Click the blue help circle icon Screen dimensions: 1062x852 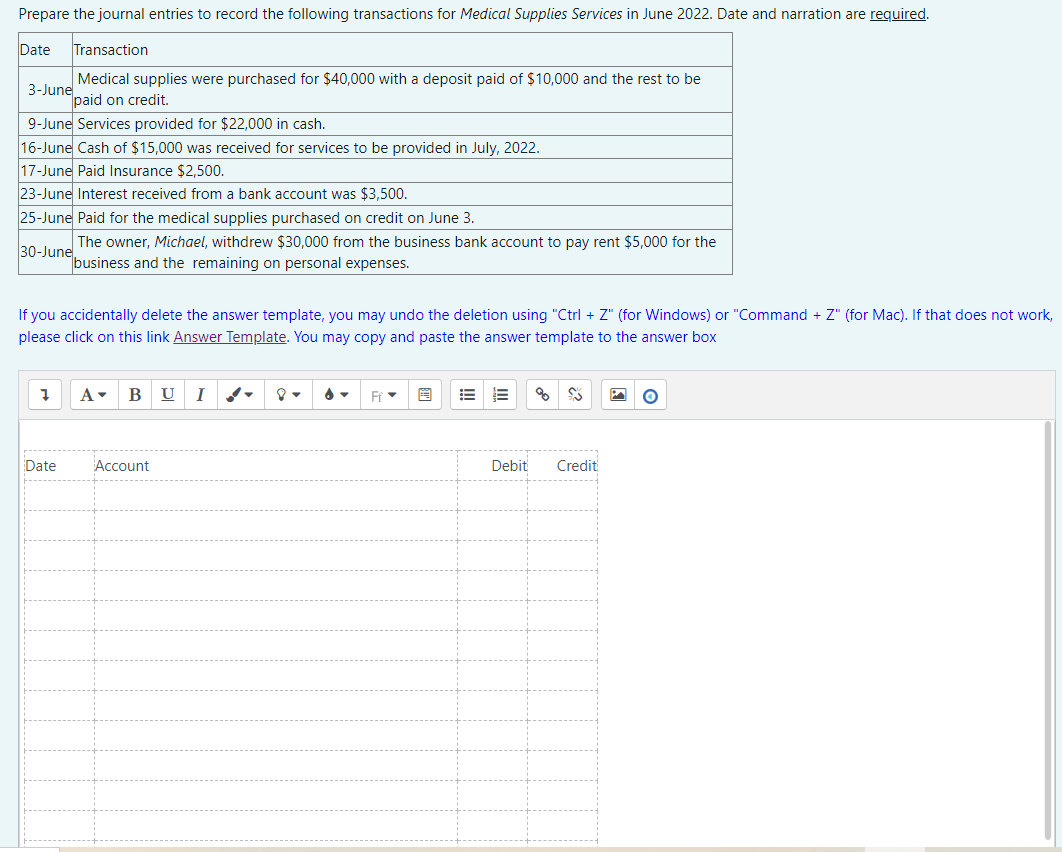click(650, 394)
